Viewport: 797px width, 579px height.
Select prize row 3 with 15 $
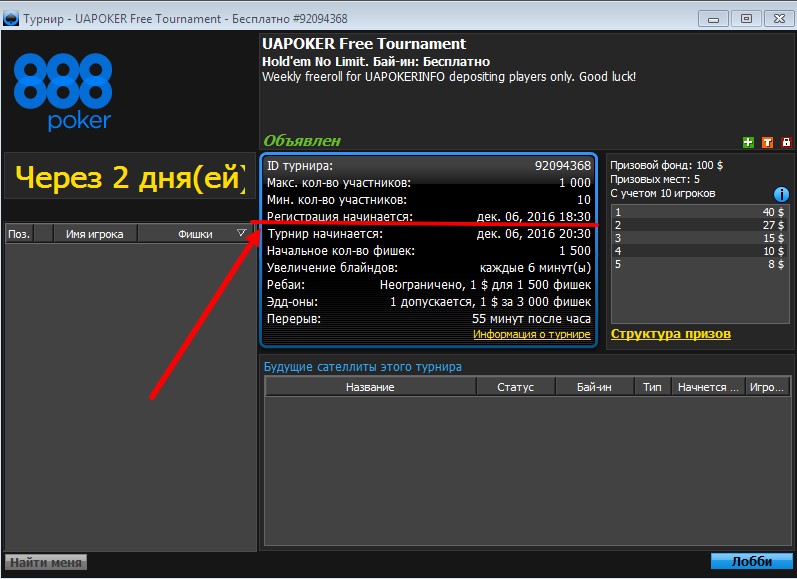(700, 238)
